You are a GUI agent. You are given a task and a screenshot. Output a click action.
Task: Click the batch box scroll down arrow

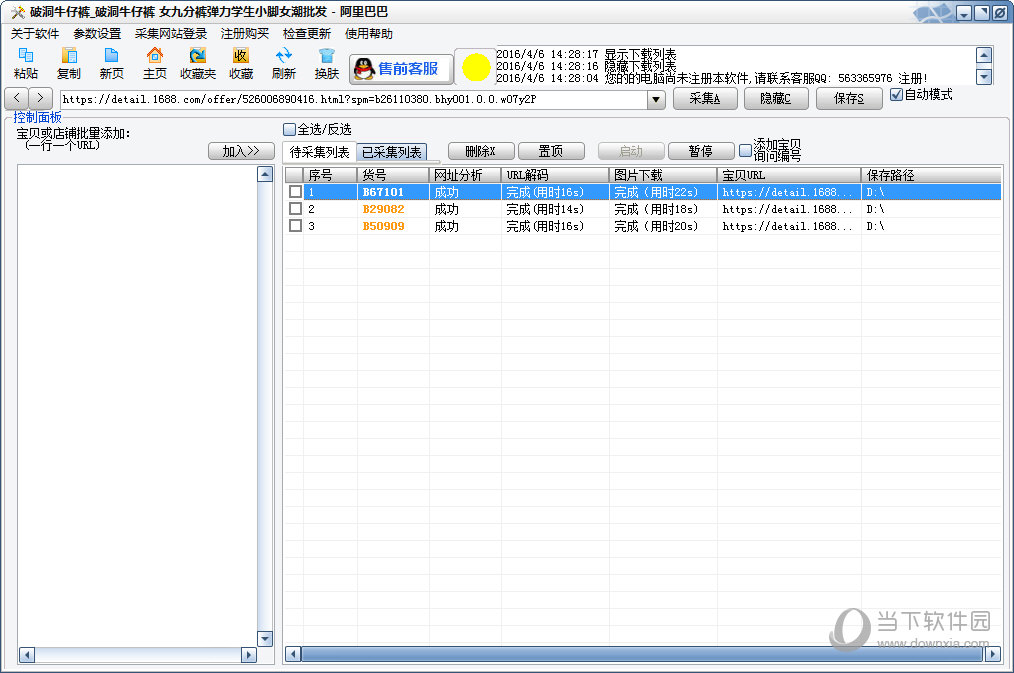[265, 639]
